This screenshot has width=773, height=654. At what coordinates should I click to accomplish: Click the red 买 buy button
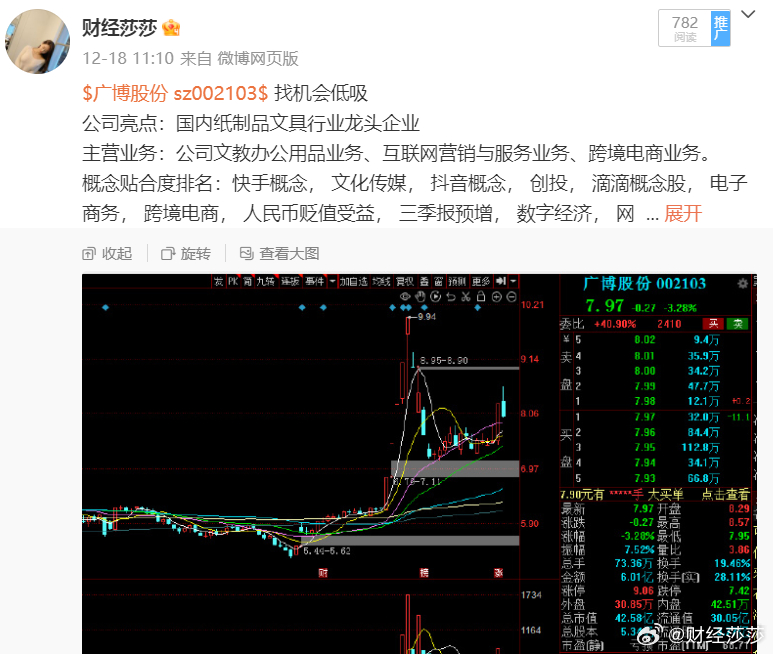pos(713,324)
